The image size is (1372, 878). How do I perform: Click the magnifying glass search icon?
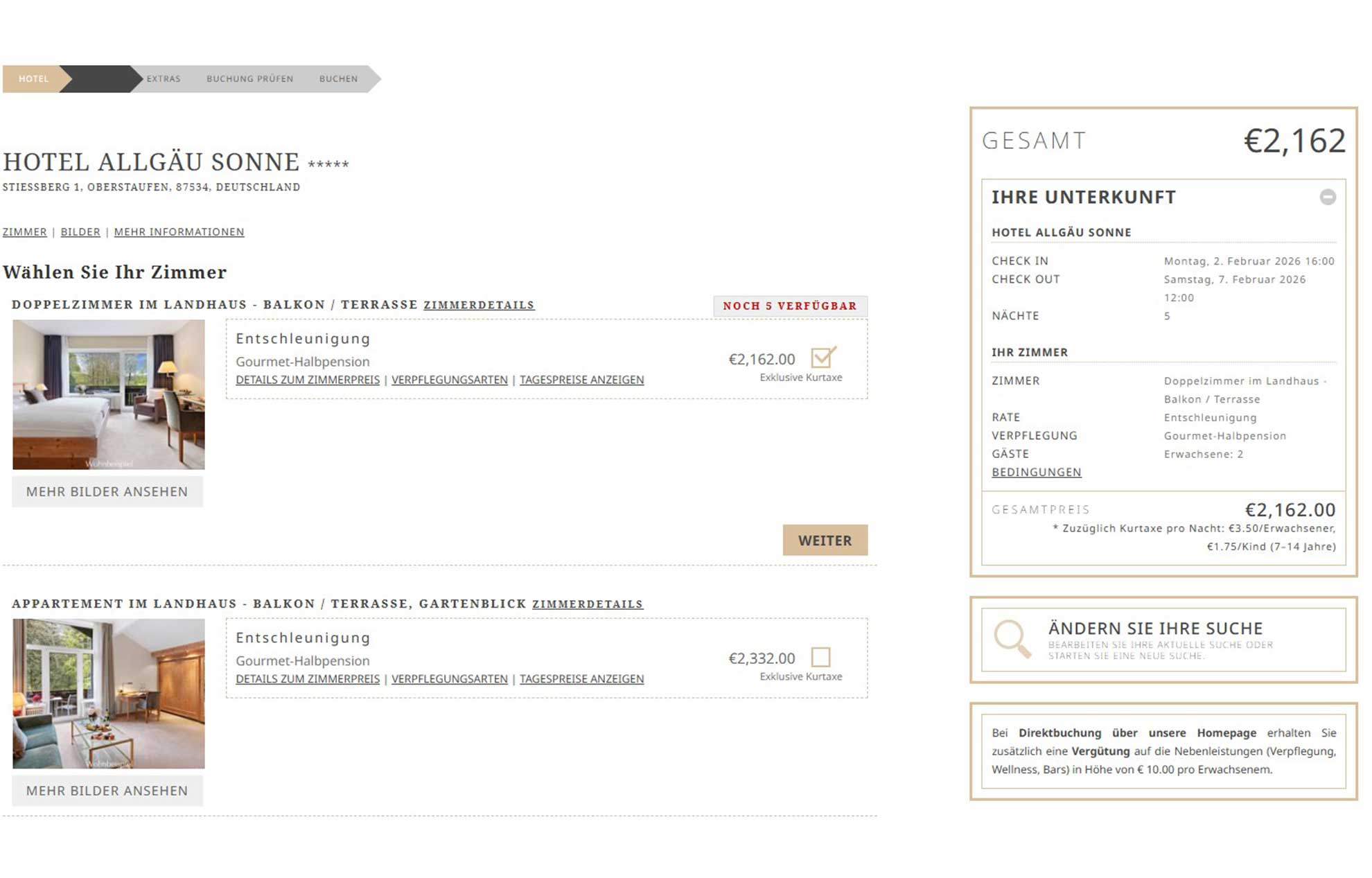click(1012, 638)
